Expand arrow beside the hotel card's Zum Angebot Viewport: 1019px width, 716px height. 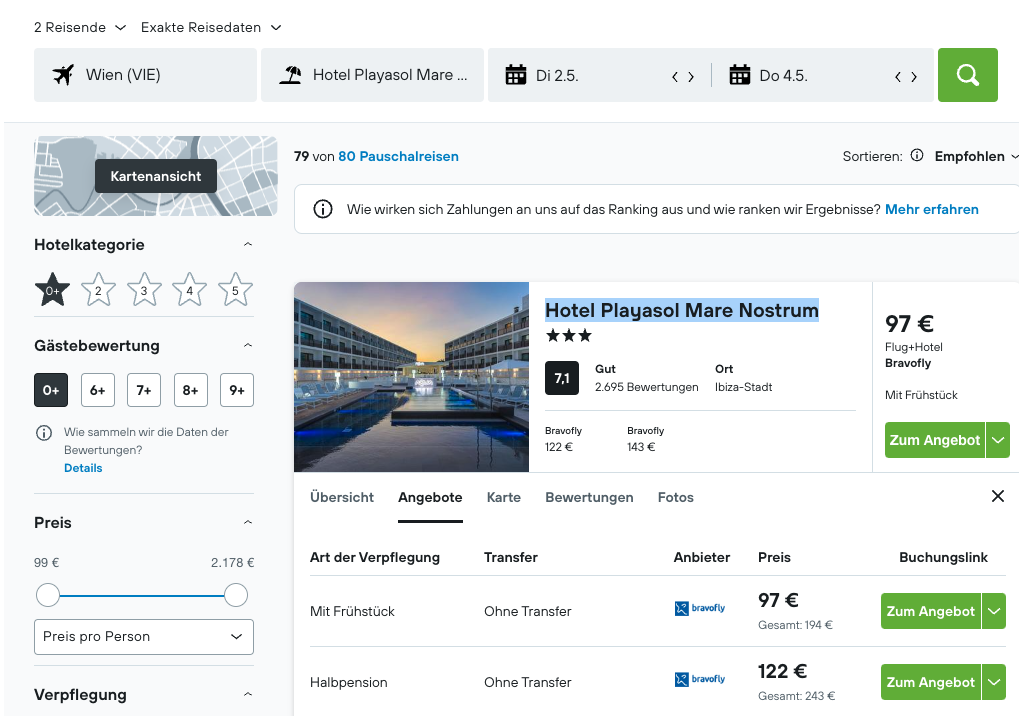pos(998,440)
